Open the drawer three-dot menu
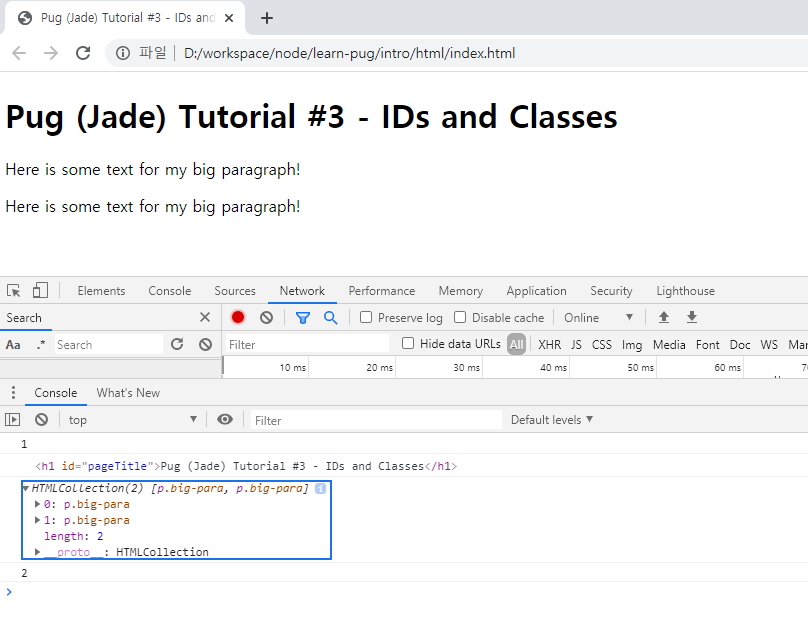 13,393
